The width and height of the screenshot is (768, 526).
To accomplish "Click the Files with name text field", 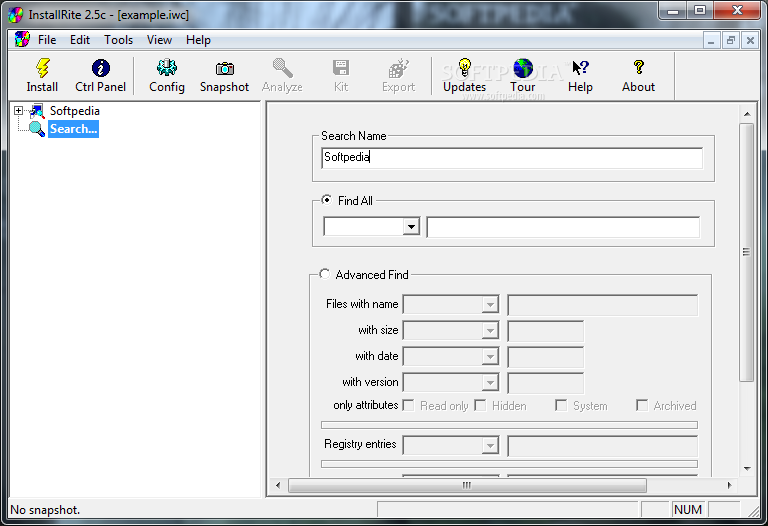I will pyautogui.click(x=602, y=305).
